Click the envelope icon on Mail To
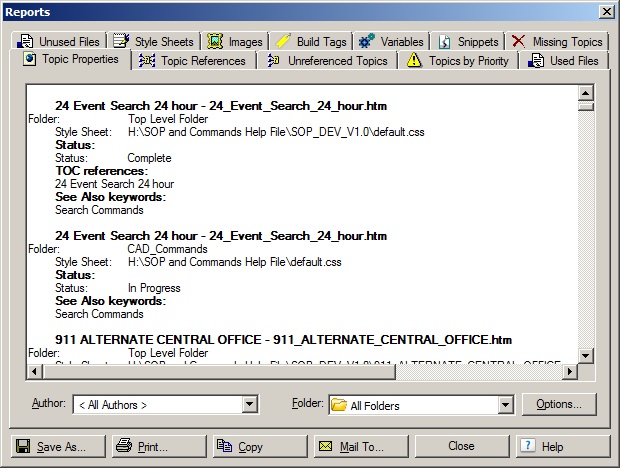The image size is (620, 468). tap(326, 446)
